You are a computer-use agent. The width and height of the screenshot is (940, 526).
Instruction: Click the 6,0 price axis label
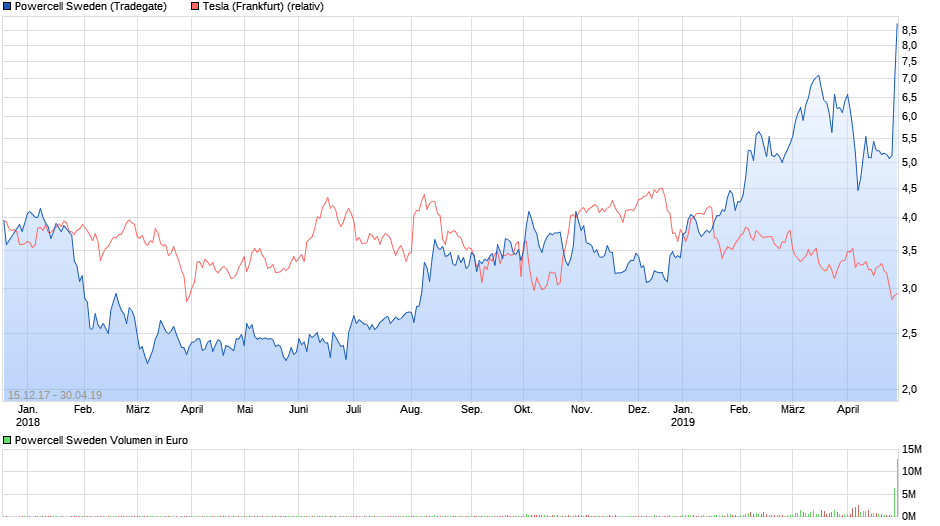pos(909,116)
